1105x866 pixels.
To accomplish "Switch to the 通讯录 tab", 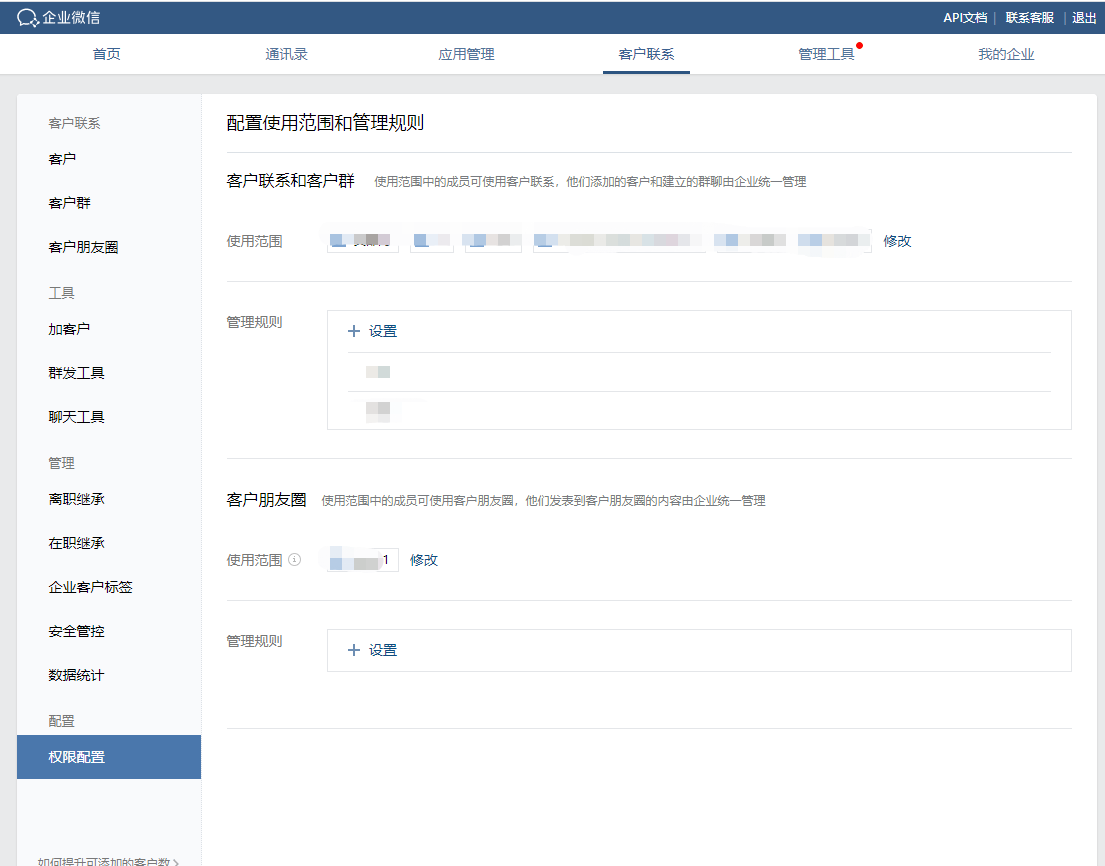I will pyautogui.click(x=286, y=54).
